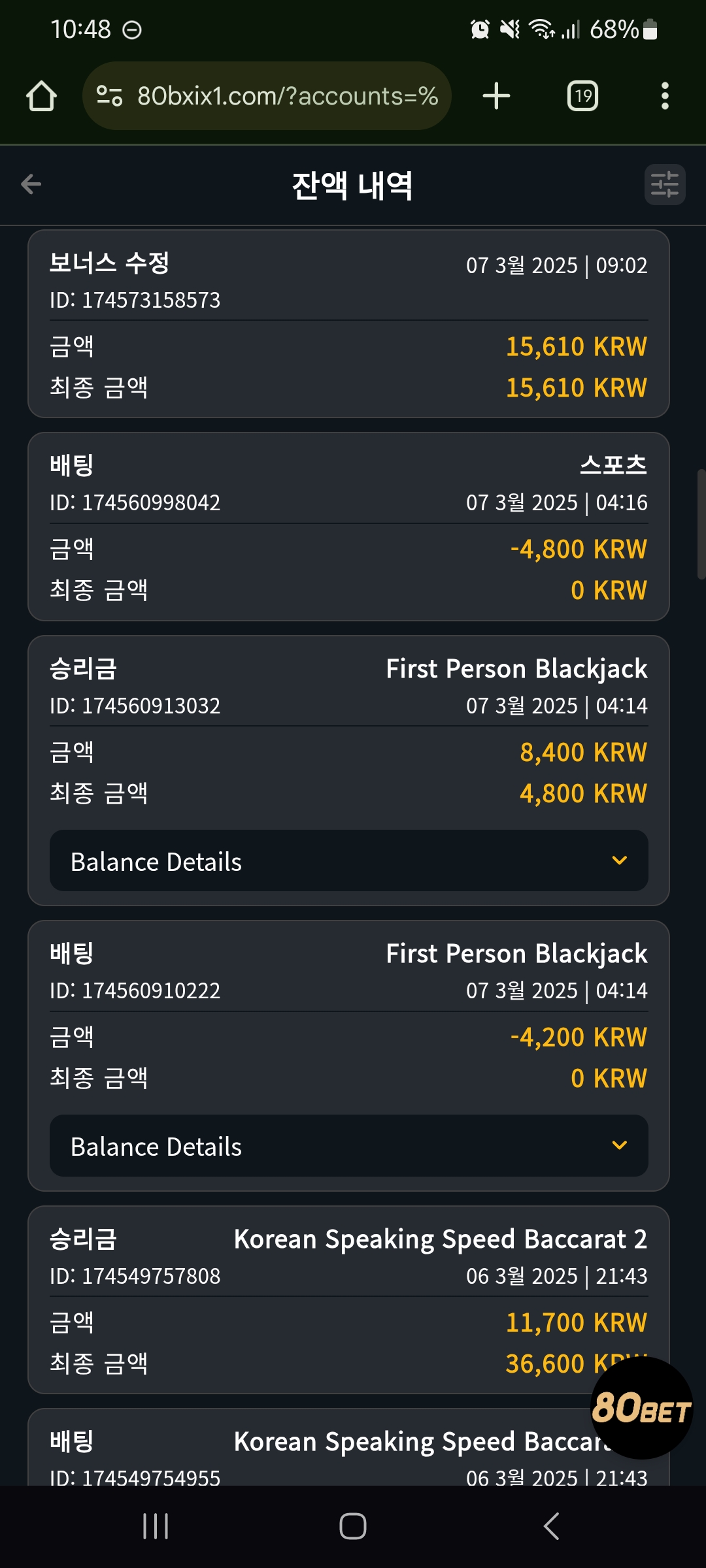Expand Balance Details for the 8,400 KRW win
This screenshot has width=706, height=1568.
pyautogui.click(x=349, y=861)
